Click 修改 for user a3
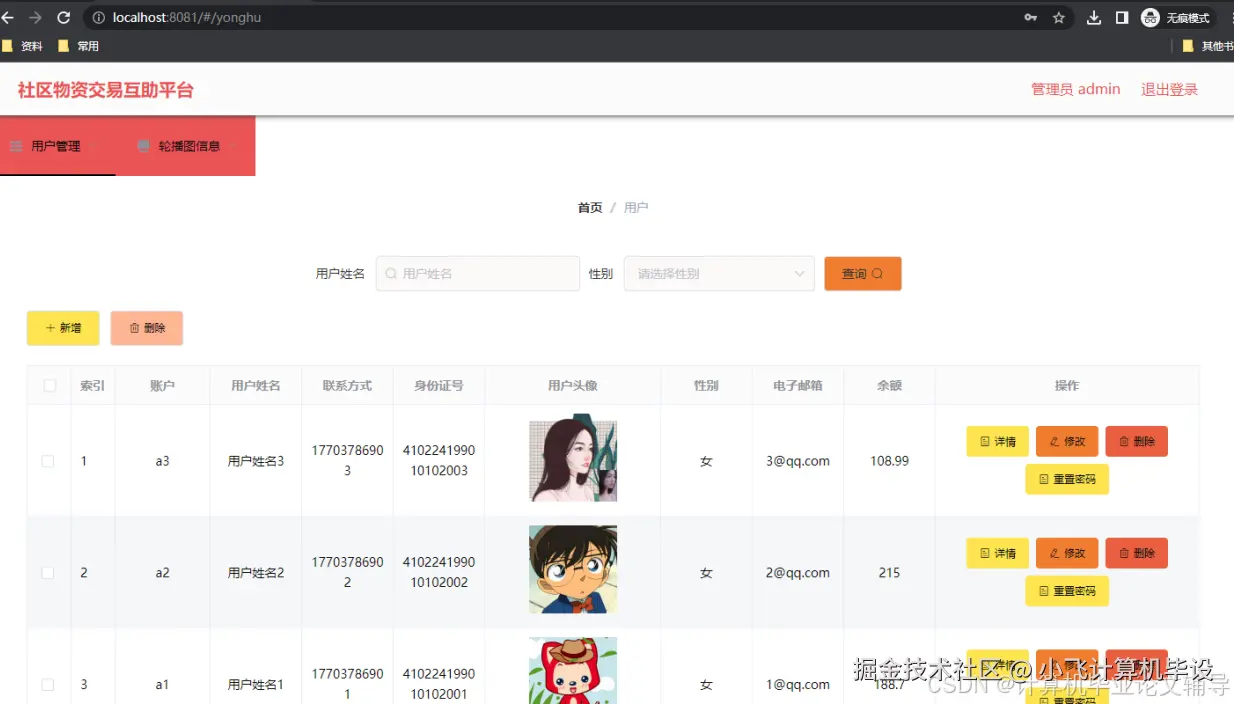The width and height of the screenshot is (1234, 704). [x=1067, y=441]
